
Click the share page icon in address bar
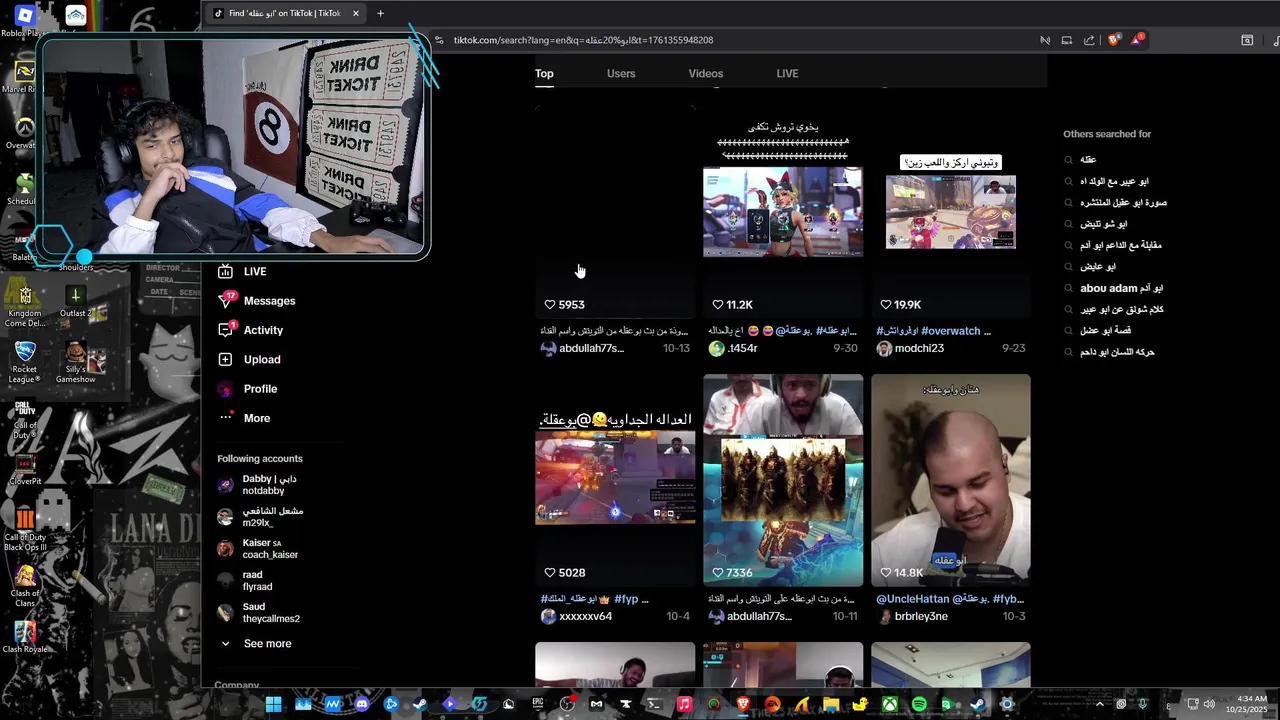1089,40
